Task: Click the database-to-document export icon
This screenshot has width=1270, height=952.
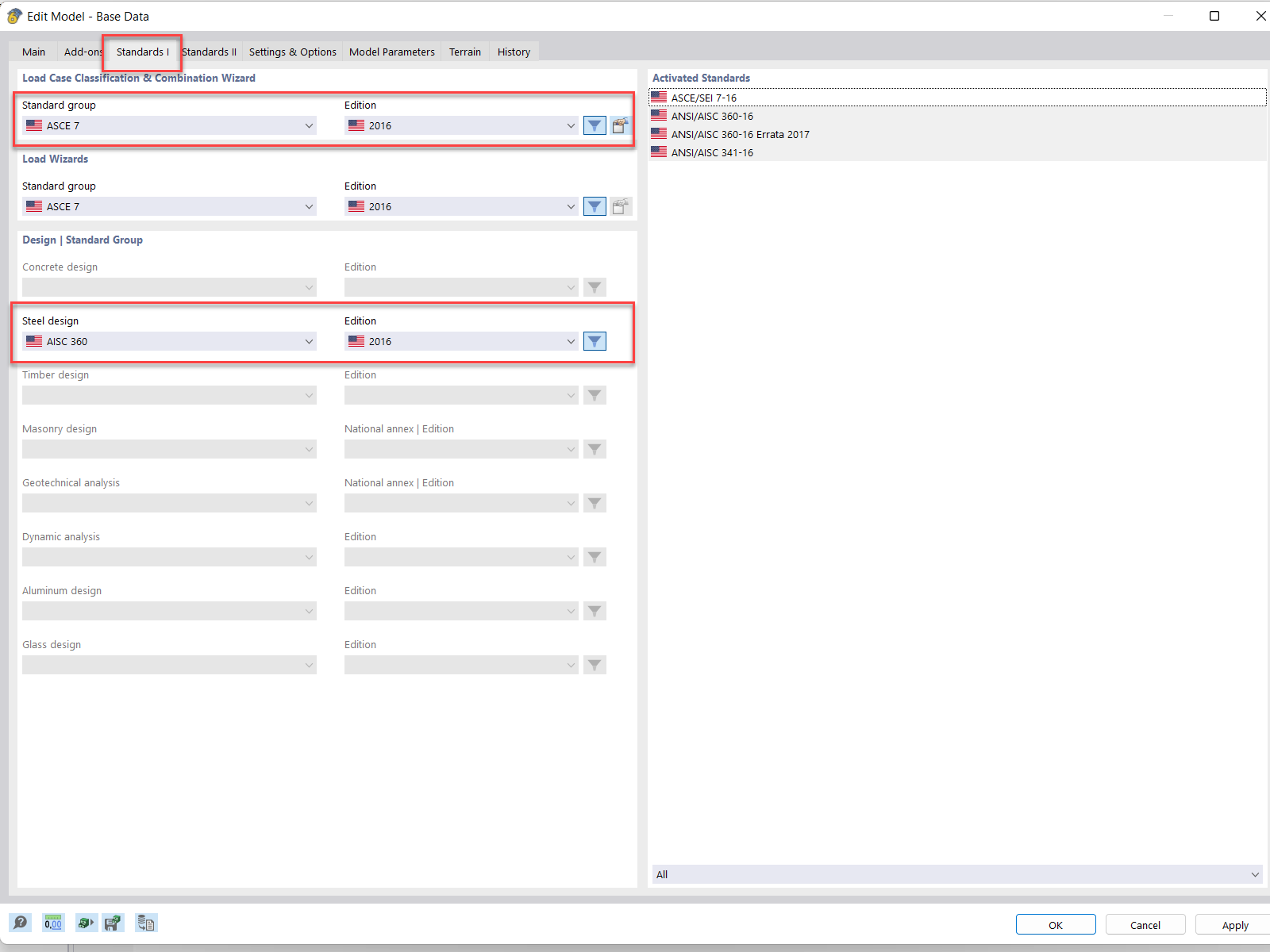Action: pyautogui.click(x=146, y=923)
